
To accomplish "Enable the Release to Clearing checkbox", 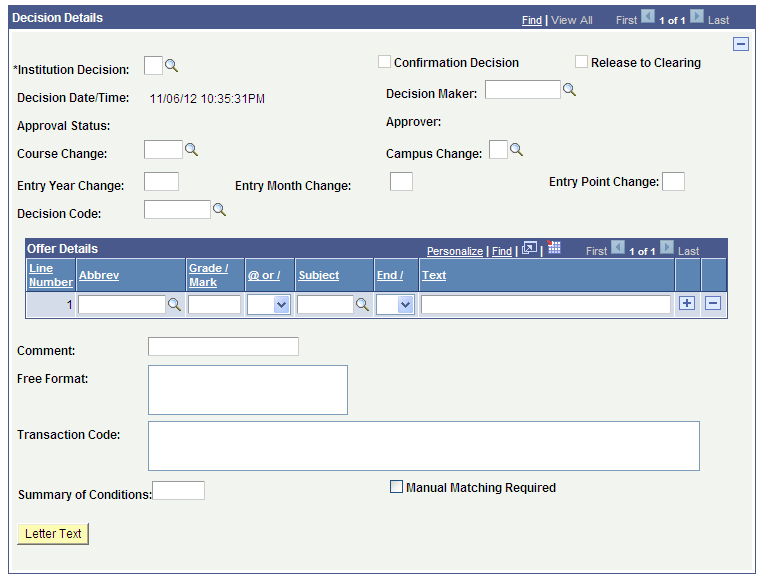I will tap(581, 62).
